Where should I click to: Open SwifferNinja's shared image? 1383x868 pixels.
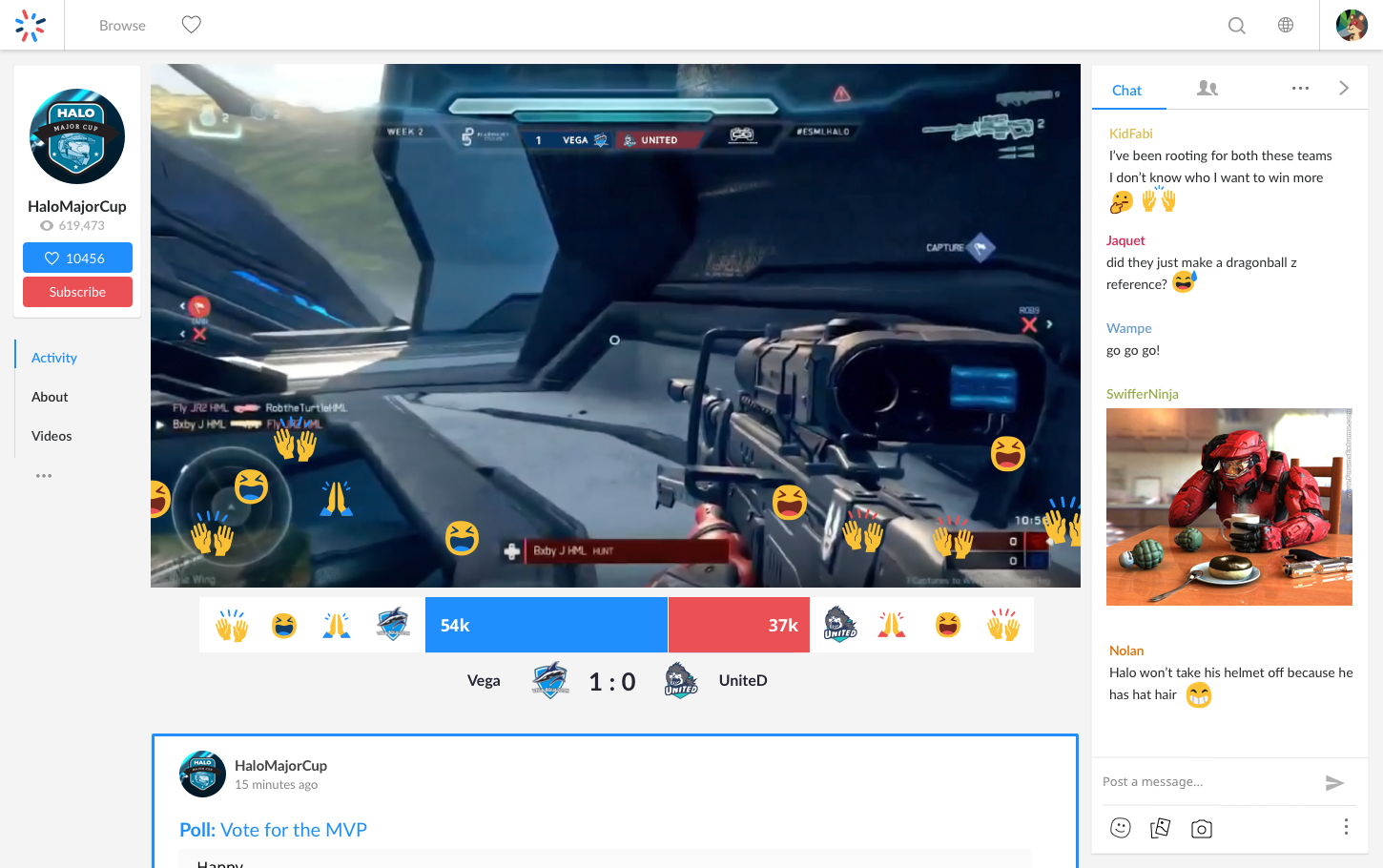(x=1229, y=507)
